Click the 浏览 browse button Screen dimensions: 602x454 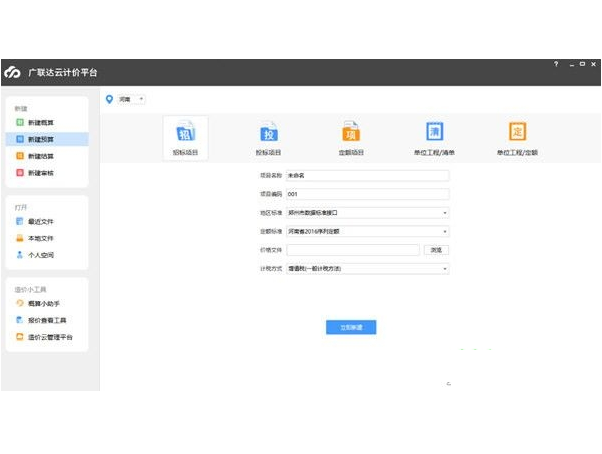coord(436,250)
